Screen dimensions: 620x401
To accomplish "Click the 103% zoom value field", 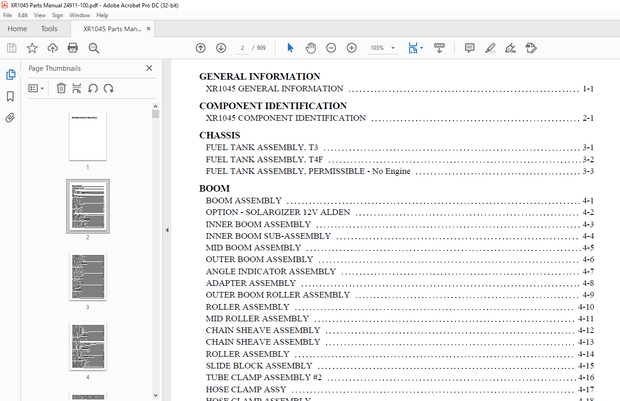I will tap(377, 48).
